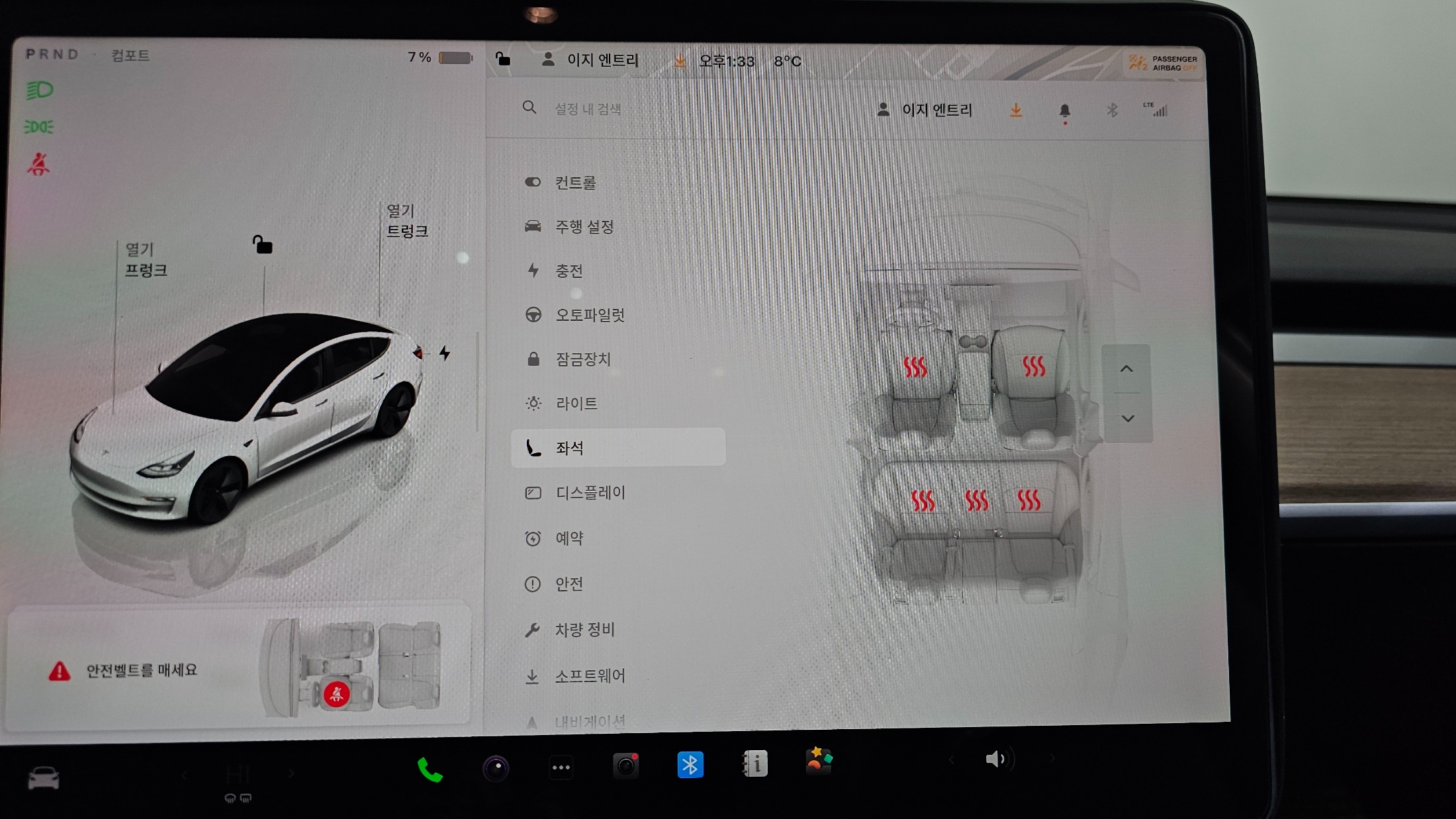
Task: Toggle rear center seat heater
Action: click(x=976, y=501)
